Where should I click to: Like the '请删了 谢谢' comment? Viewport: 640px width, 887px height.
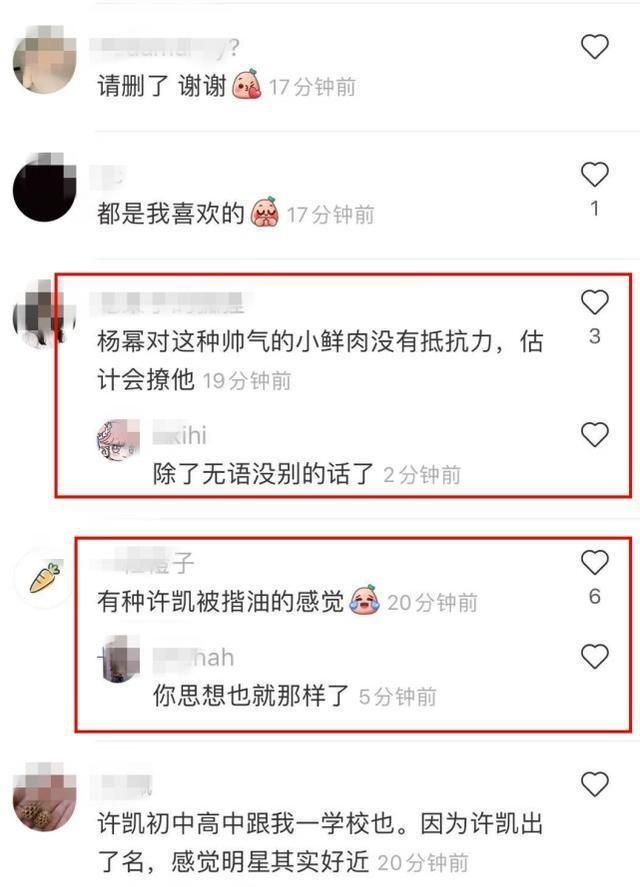(594, 46)
